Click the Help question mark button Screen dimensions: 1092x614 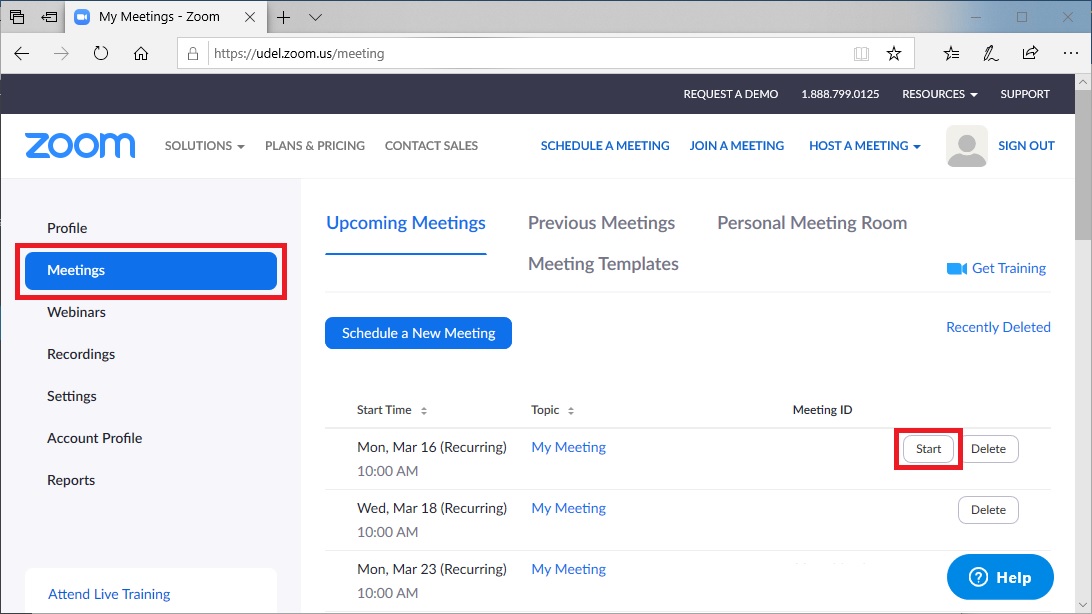pos(1000,577)
